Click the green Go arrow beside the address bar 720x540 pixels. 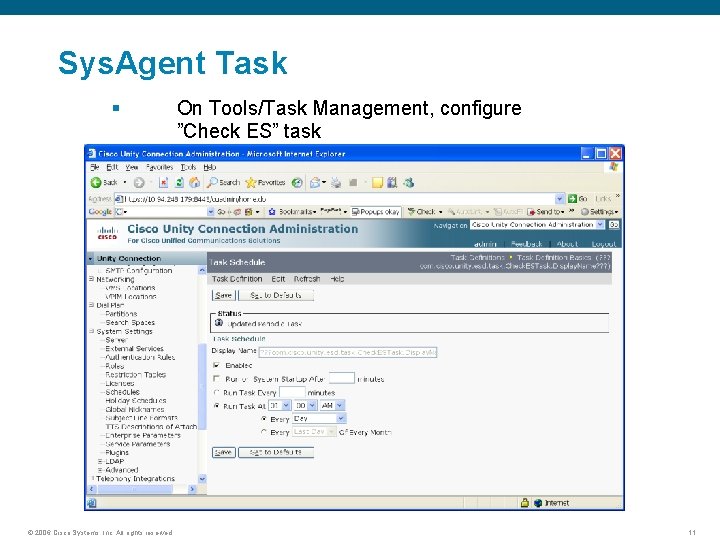[572, 199]
